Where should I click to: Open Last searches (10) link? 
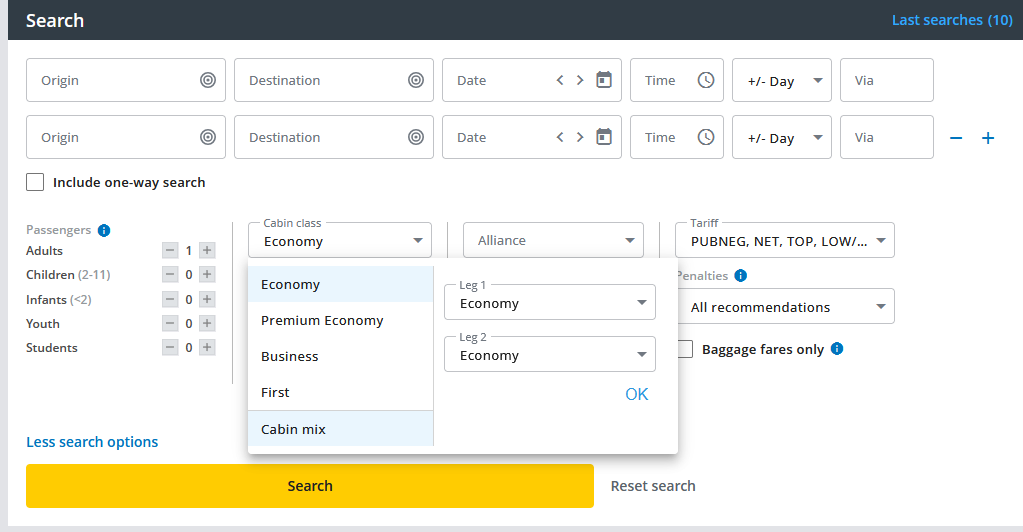951,20
